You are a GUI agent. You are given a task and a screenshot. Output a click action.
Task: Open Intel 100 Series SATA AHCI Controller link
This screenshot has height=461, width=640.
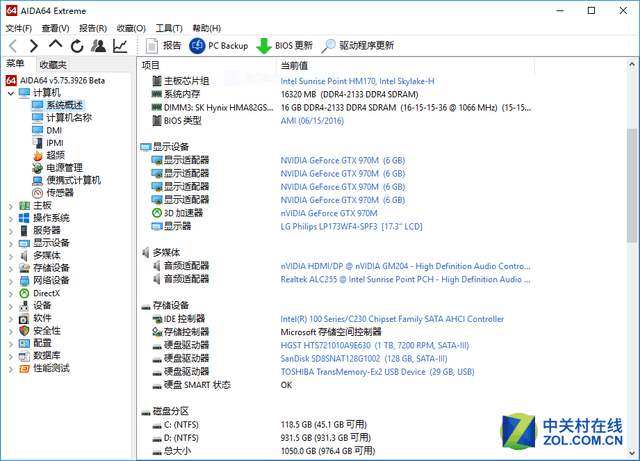[392, 319]
